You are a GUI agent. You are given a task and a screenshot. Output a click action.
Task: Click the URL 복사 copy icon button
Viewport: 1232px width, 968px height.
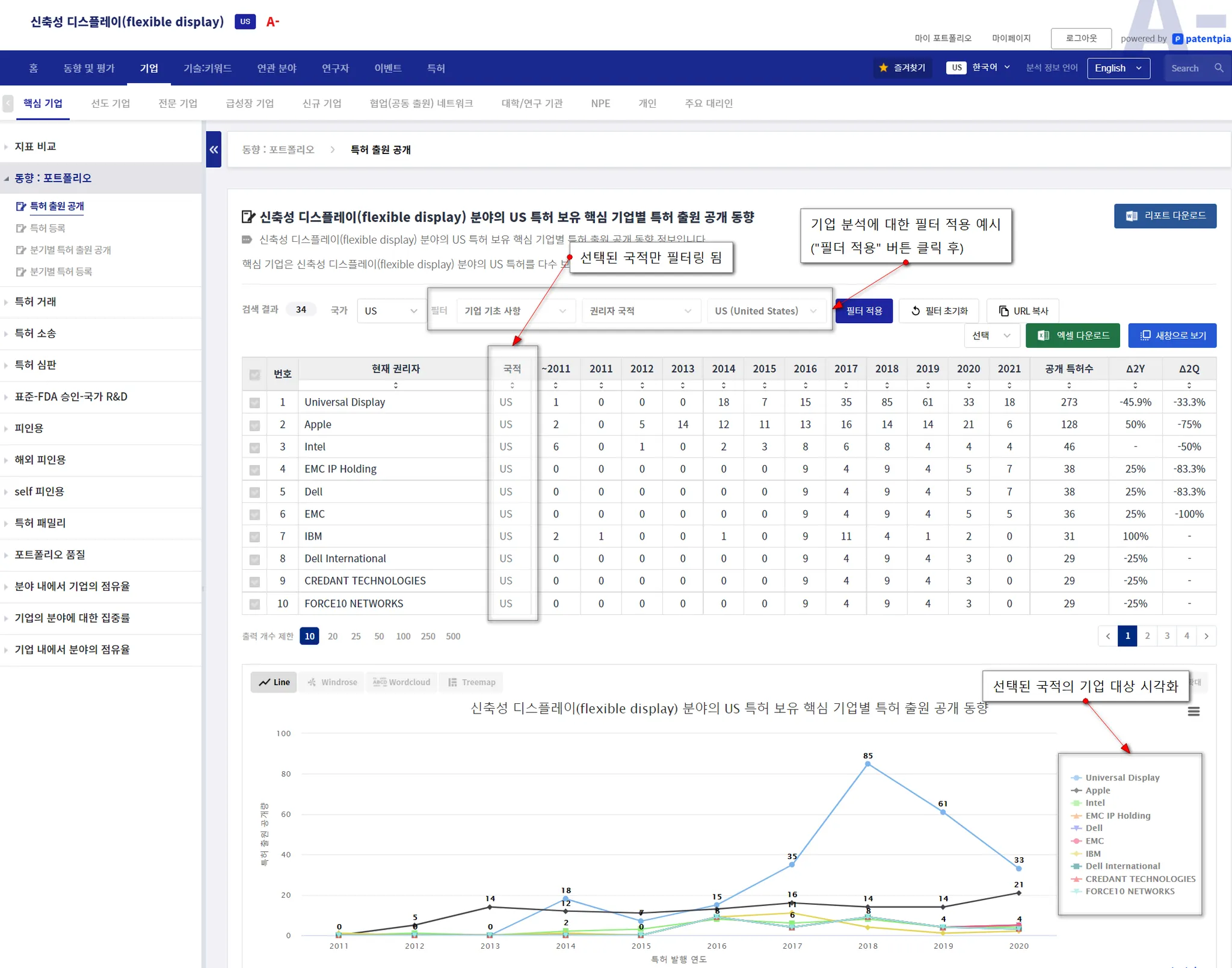[x=1023, y=311]
